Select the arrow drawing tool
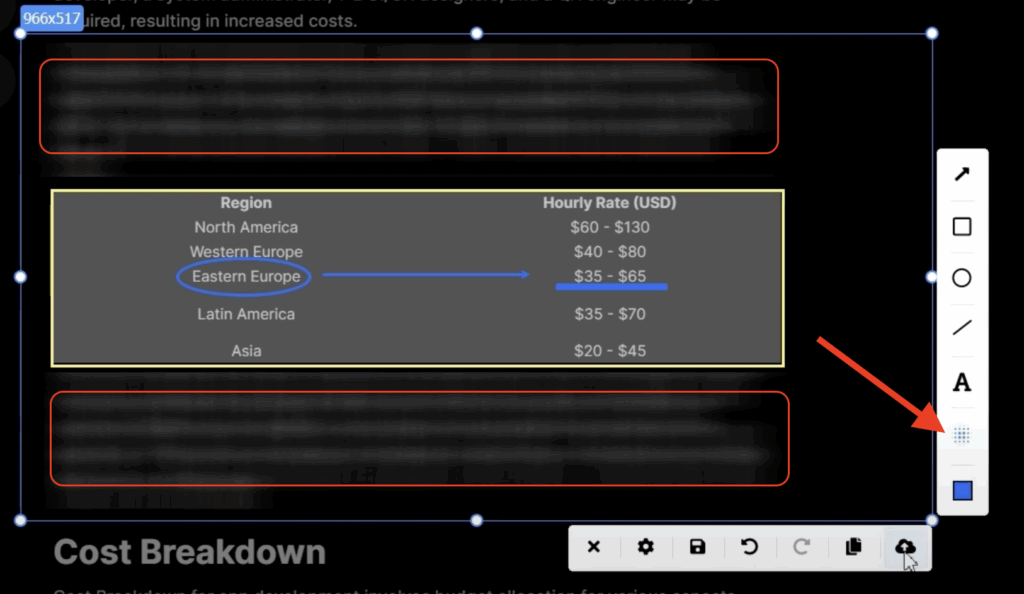1024x594 pixels. tap(962, 174)
